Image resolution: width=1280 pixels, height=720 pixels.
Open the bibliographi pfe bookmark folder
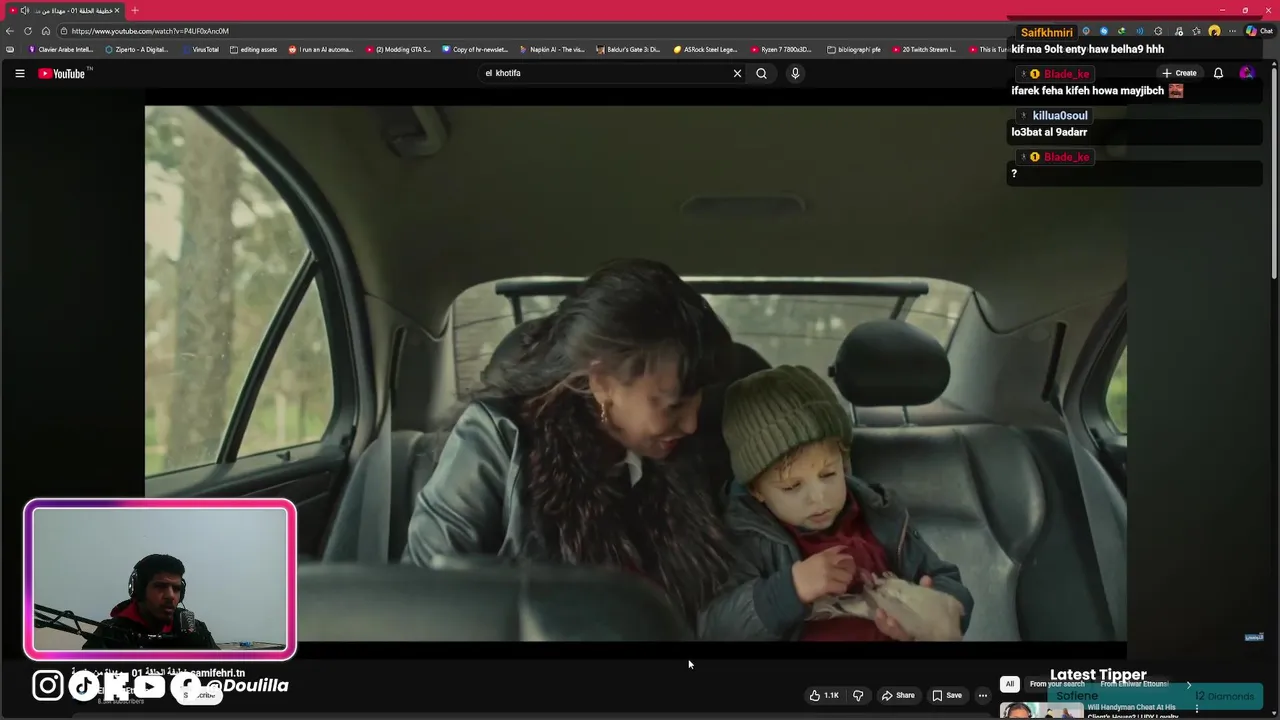coord(854,49)
